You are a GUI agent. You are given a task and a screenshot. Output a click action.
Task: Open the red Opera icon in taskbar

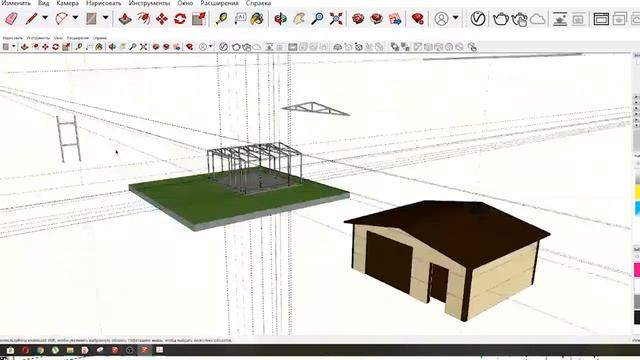25,350
